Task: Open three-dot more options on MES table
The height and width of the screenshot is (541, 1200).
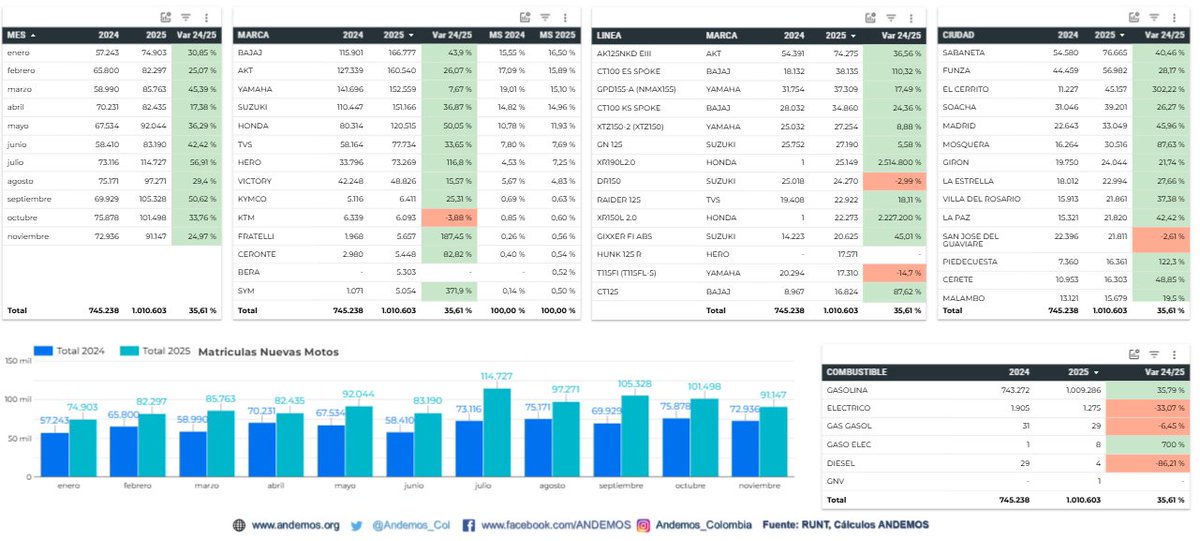Action: 206,17
